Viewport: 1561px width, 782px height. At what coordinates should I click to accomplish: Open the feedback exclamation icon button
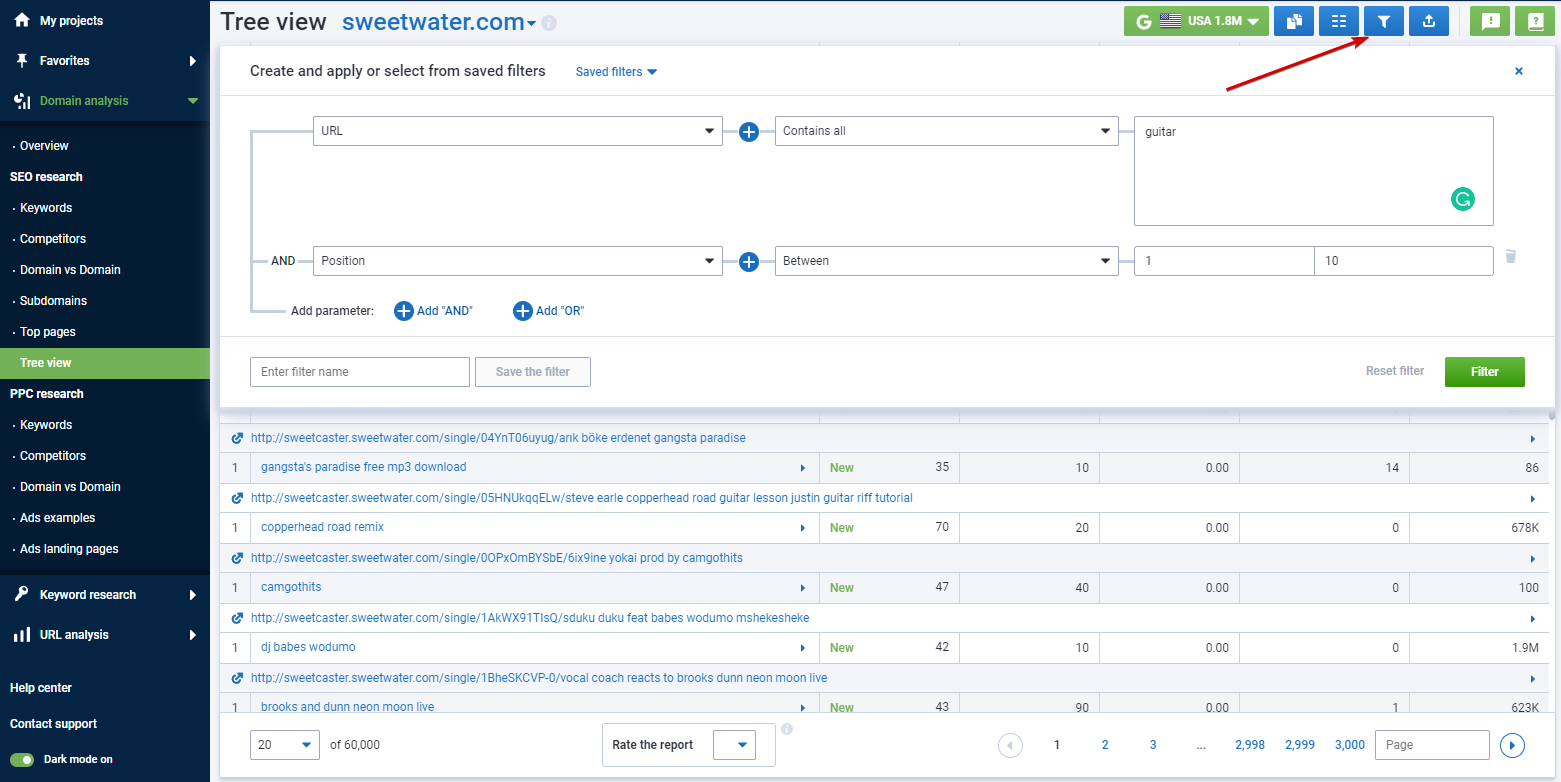point(1490,21)
